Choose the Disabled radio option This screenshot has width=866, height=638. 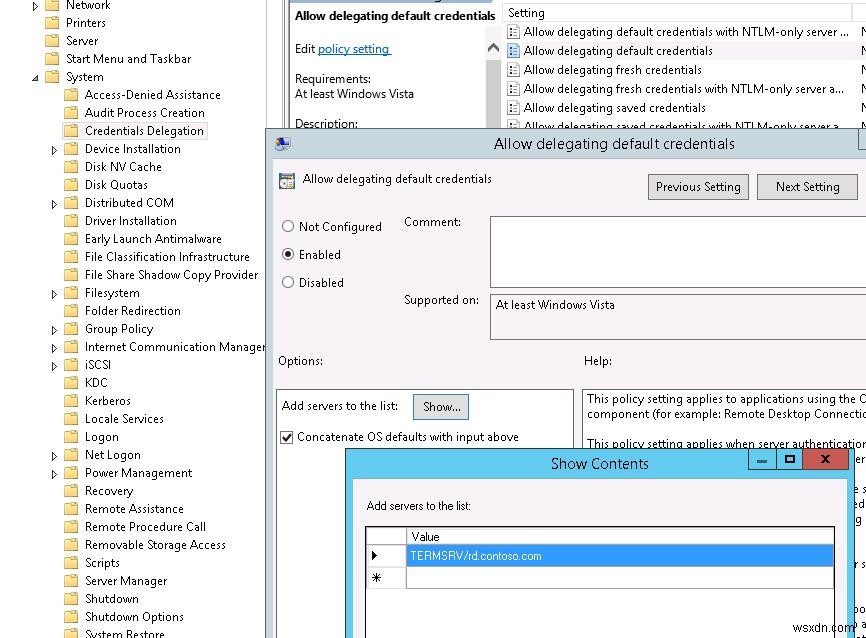point(286,283)
